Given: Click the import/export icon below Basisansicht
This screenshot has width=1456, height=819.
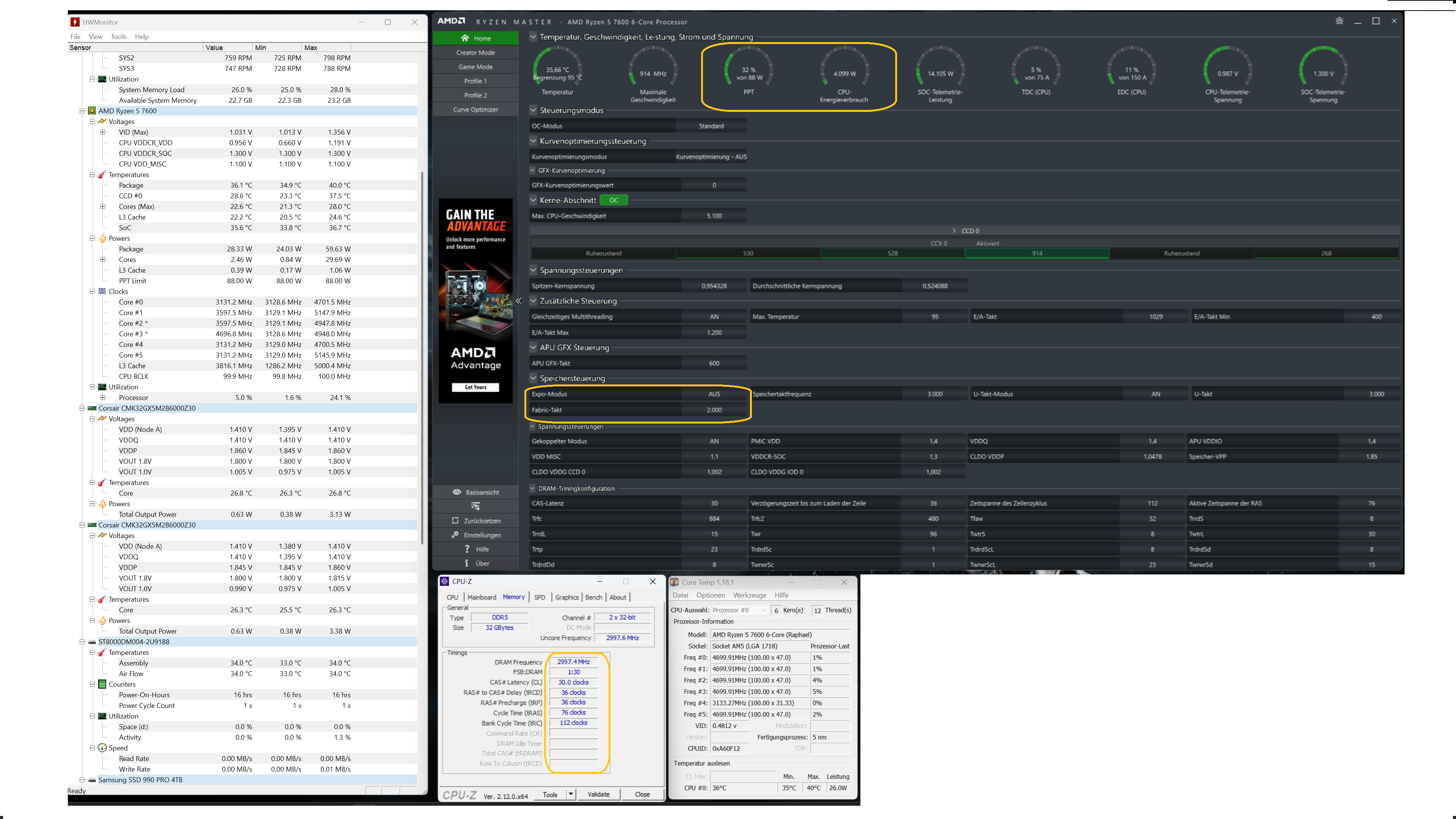Looking at the screenshot, I should [475, 506].
